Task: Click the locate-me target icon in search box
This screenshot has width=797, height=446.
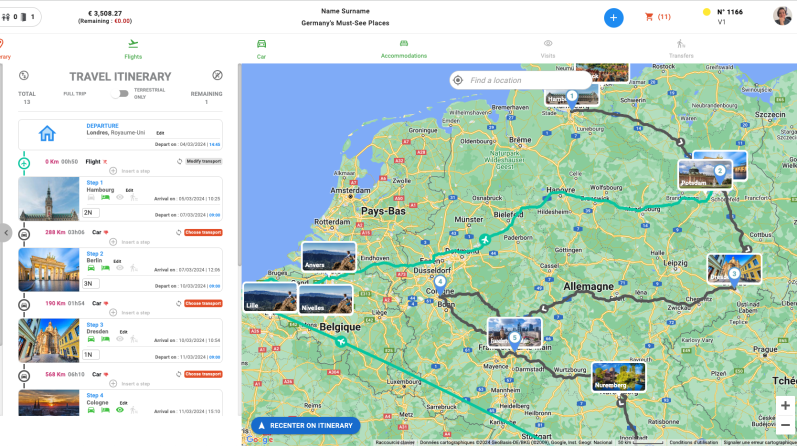Action: pyautogui.click(x=458, y=80)
